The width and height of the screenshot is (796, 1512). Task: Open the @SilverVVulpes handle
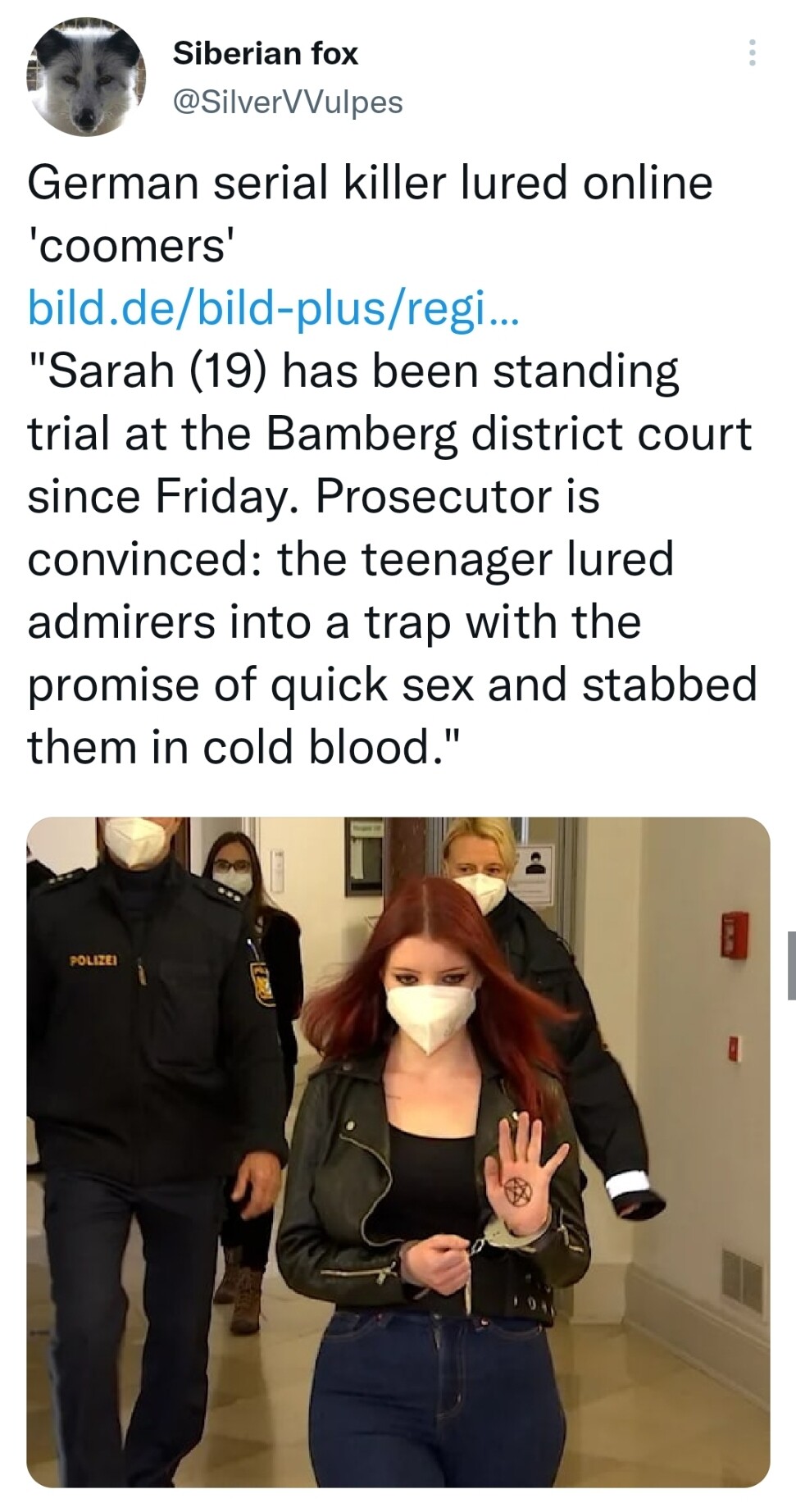[288, 102]
